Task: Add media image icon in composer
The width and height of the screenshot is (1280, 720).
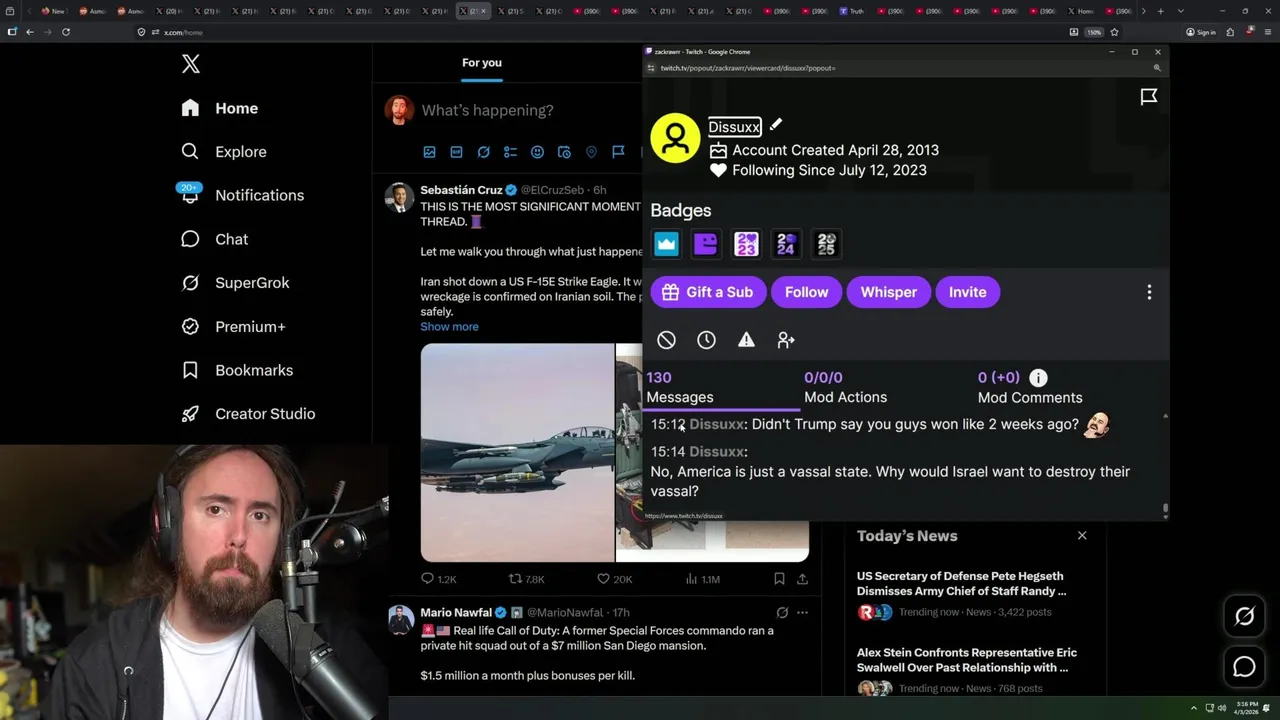Action: pos(429,152)
